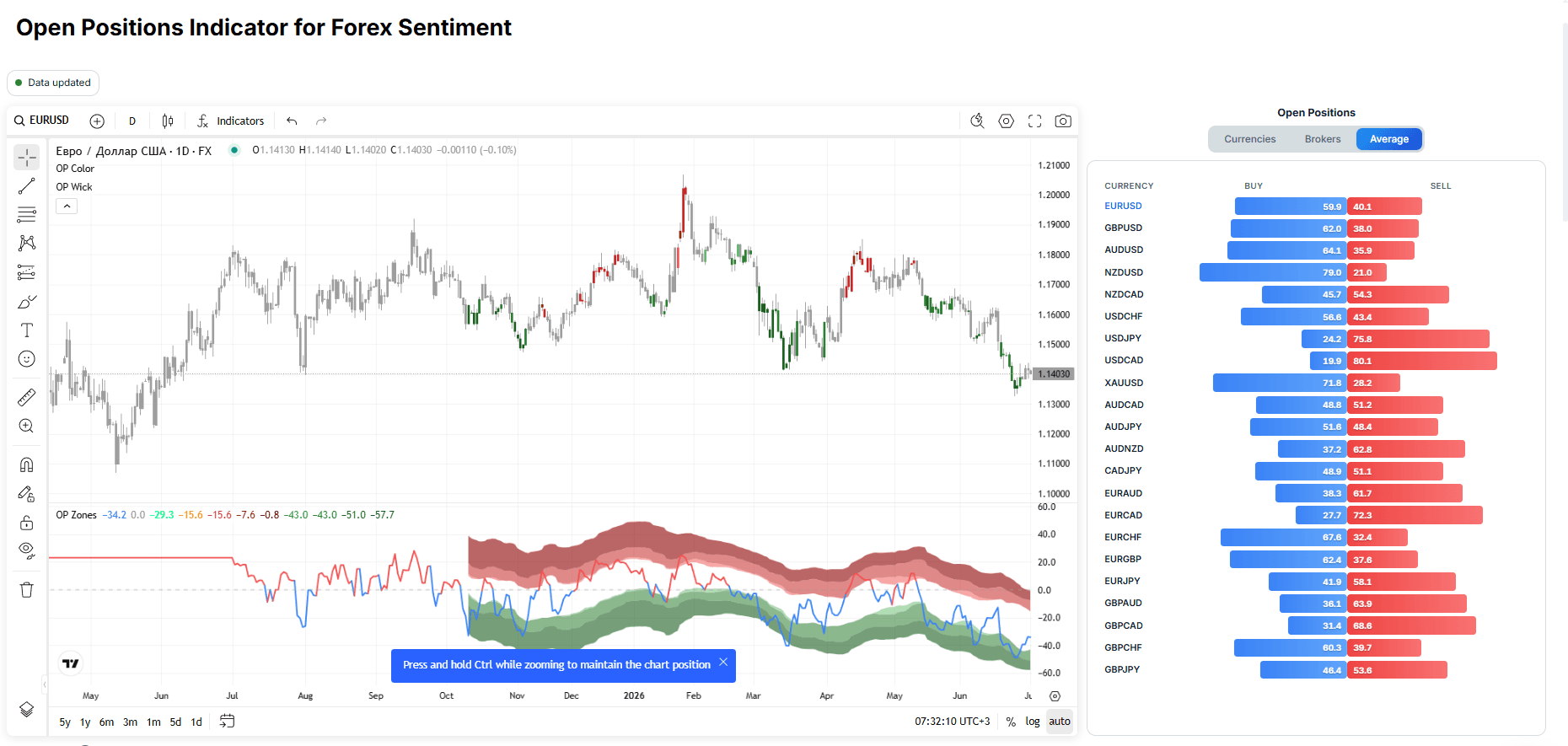Switch to the Currencies tab
This screenshot has height=746, width=1568.
click(x=1249, y=139)
